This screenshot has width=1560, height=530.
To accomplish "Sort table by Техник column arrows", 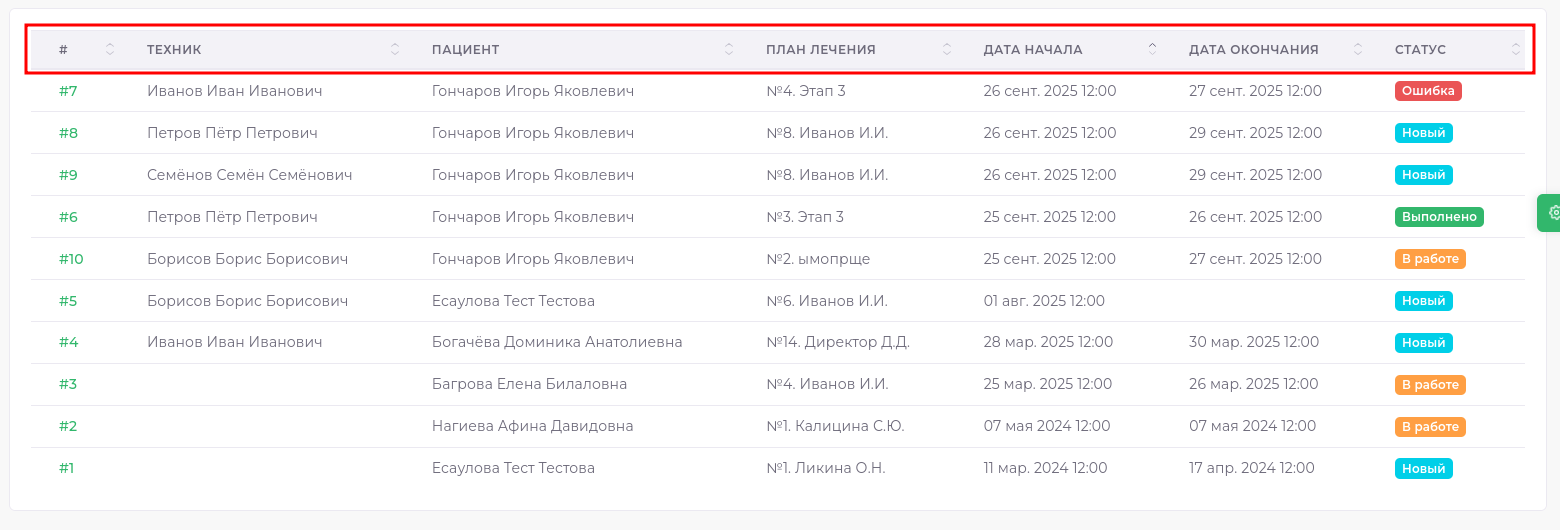I will click(x=395, y=49).
